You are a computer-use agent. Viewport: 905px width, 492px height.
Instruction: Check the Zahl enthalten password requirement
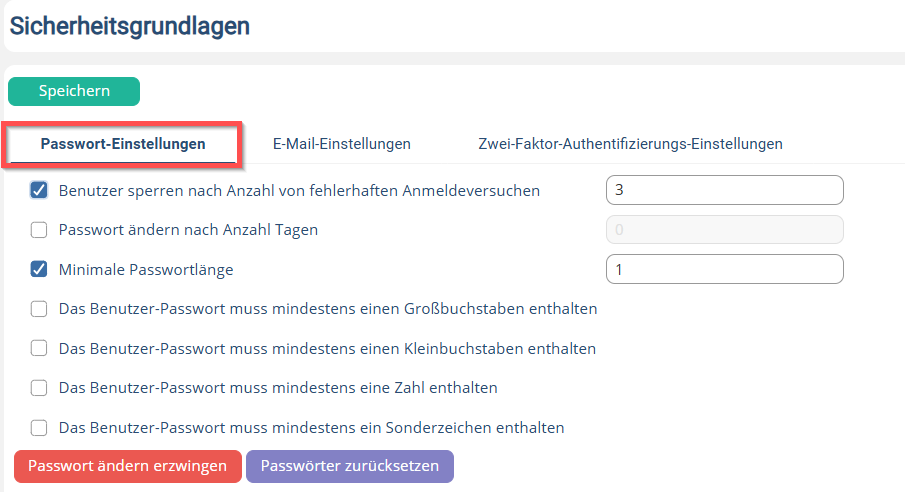click(39, 387)
